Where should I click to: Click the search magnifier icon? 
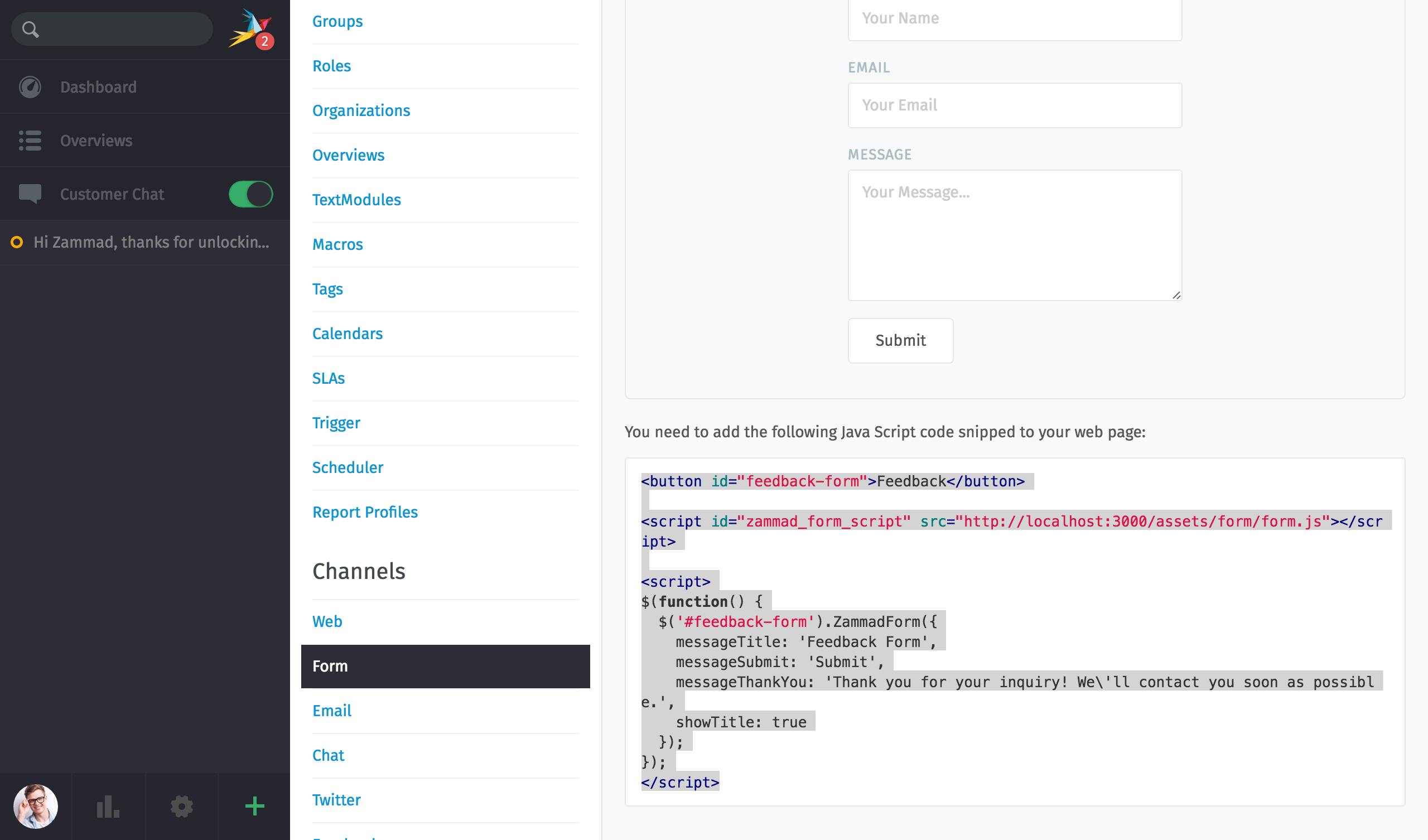coord(31,30)
